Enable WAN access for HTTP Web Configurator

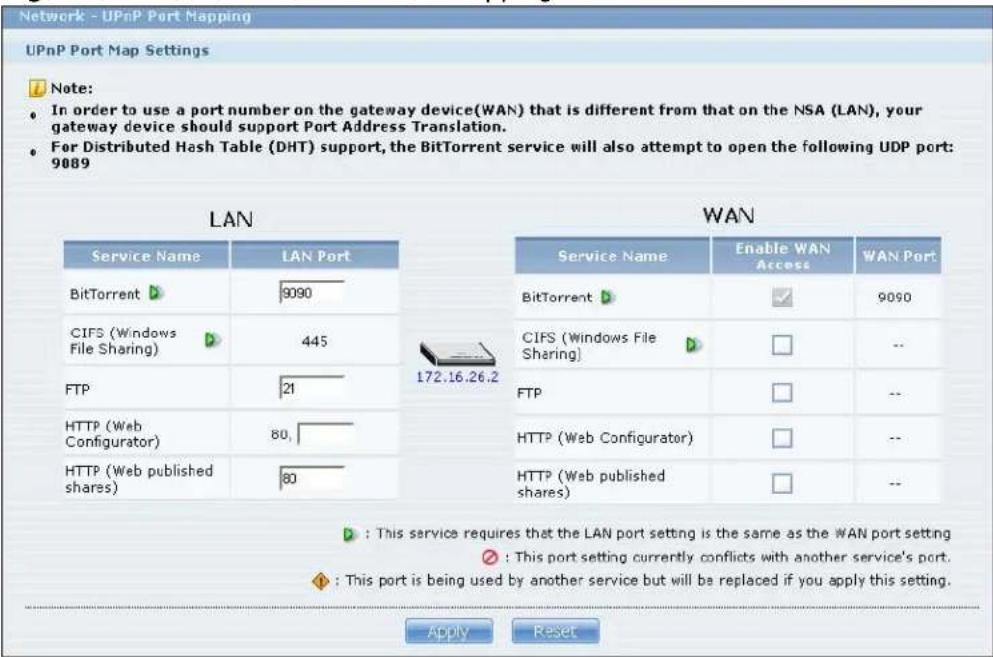pyautogui.click(x=782, y=438)
